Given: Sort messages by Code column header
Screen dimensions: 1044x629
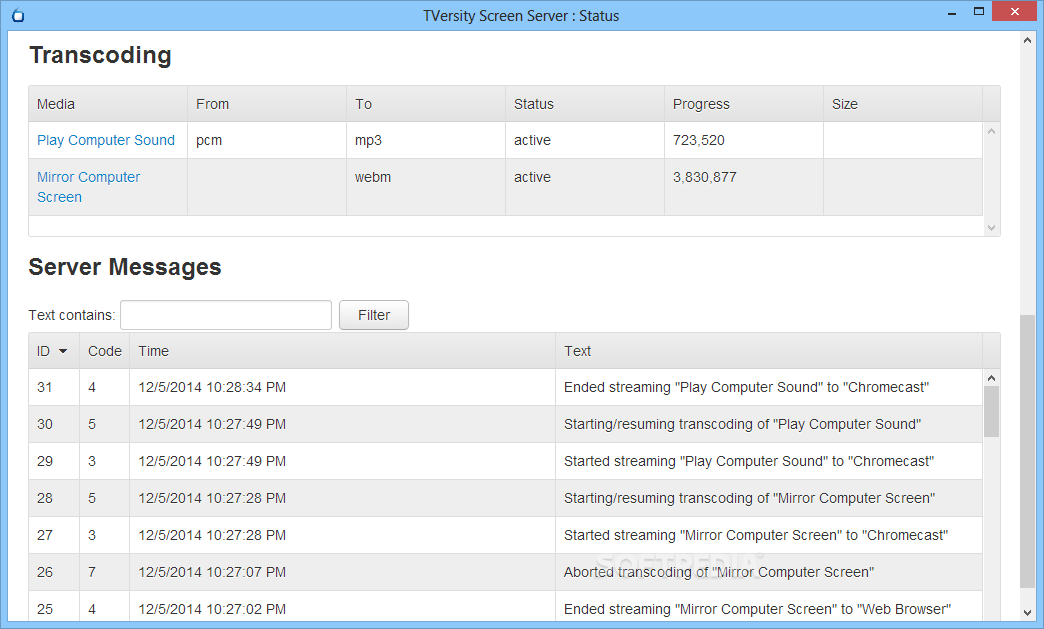Looking at the screenshot, I should click(x=105, y=351).
